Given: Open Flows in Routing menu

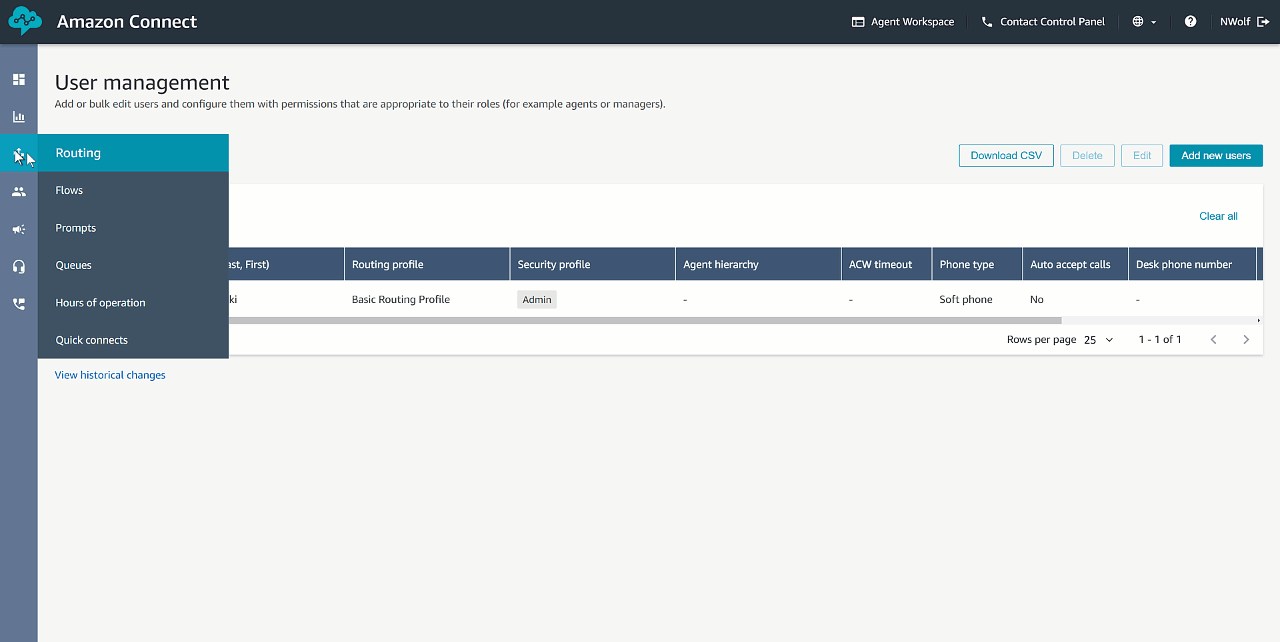Looking at the screenshot, I should click(x=133, y=190).
